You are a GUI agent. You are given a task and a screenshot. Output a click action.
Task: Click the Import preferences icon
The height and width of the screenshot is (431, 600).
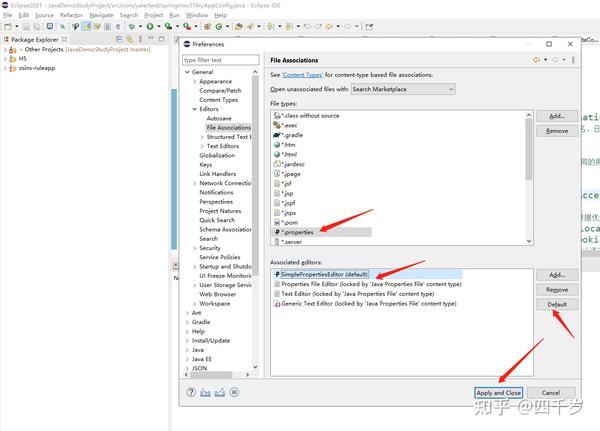tap(205, 392)
